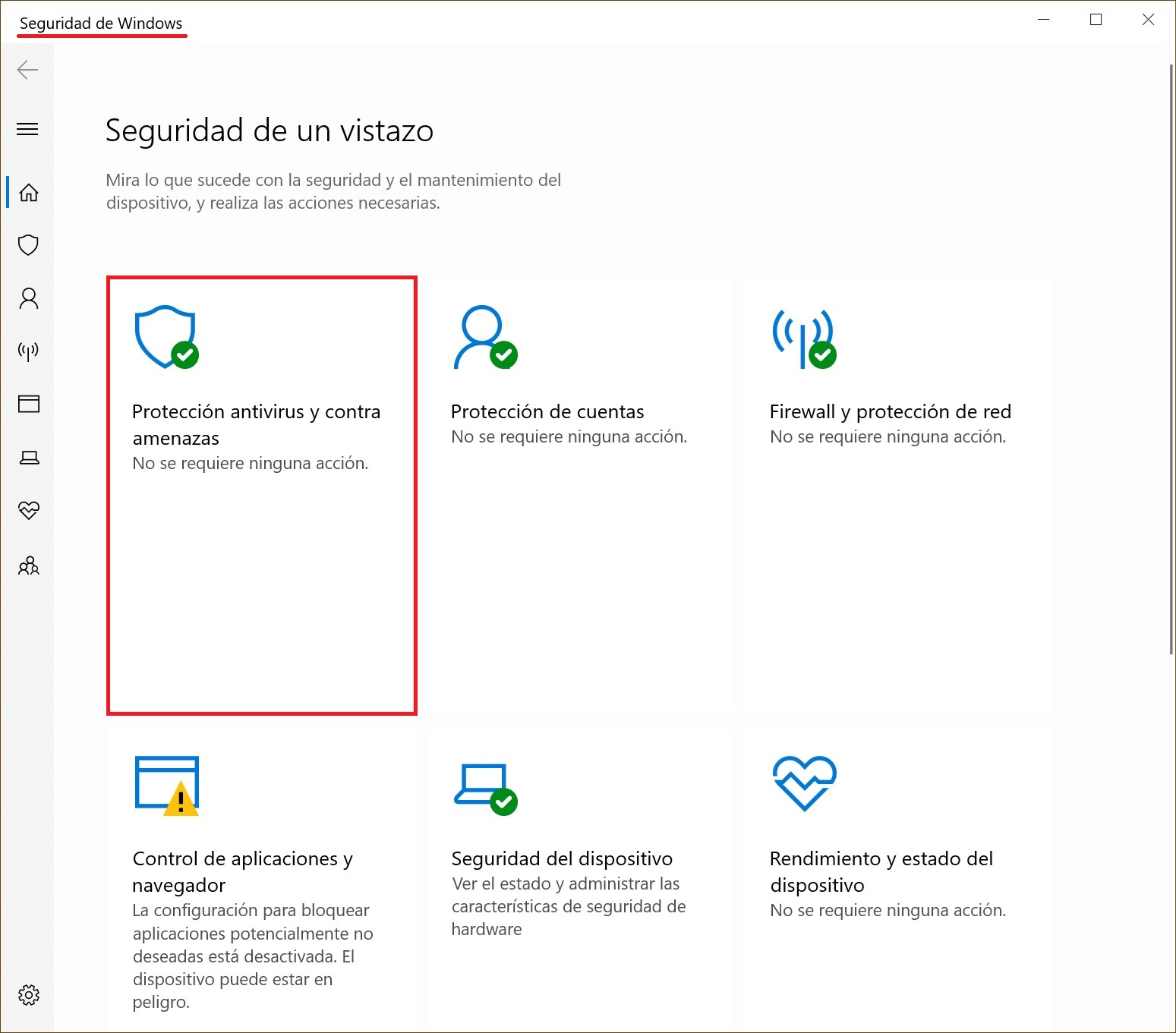Click the Seguridad del dispositivo heading
Image resolution: width=1176 pixels, height=1033 pixels.
coord(562,859)
